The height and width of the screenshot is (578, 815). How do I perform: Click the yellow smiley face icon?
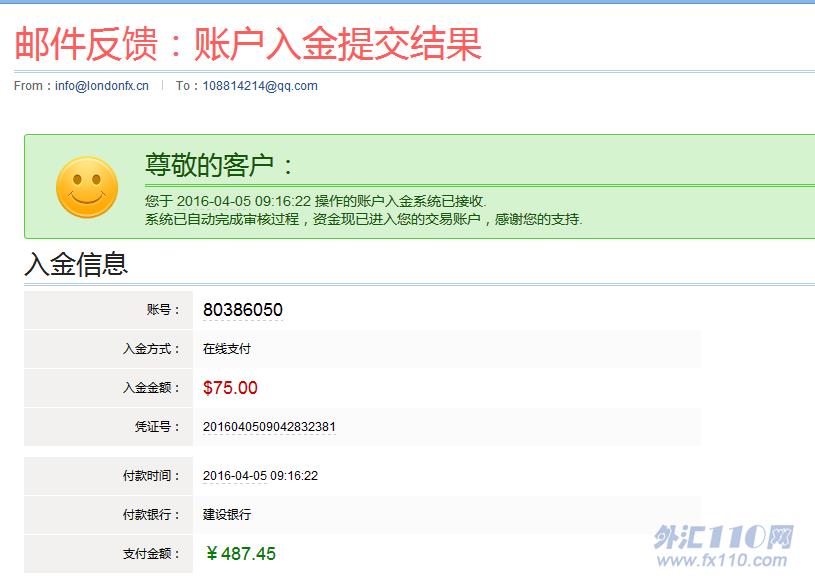pyautogui.click(x=87, y=187)
